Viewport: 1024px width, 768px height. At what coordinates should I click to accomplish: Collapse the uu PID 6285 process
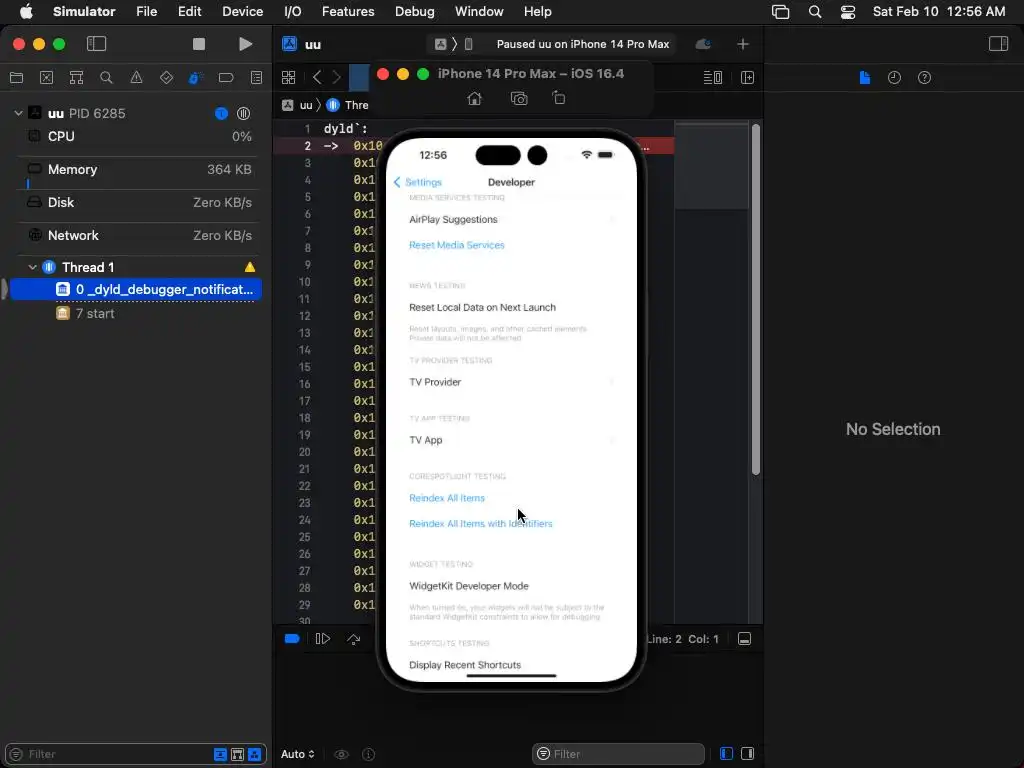click(x=18, y=113)
